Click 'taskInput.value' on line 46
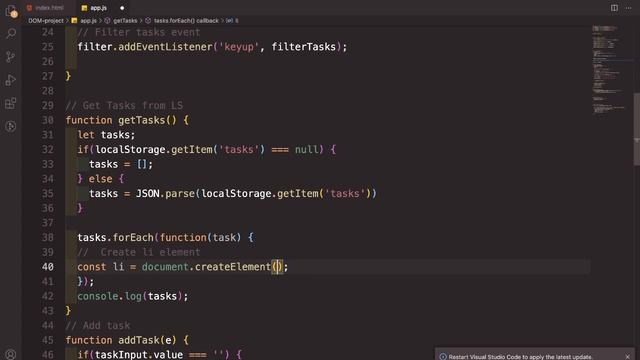Image resolution: width=640 pixels, height=360 pixels. tap(139, 355)
